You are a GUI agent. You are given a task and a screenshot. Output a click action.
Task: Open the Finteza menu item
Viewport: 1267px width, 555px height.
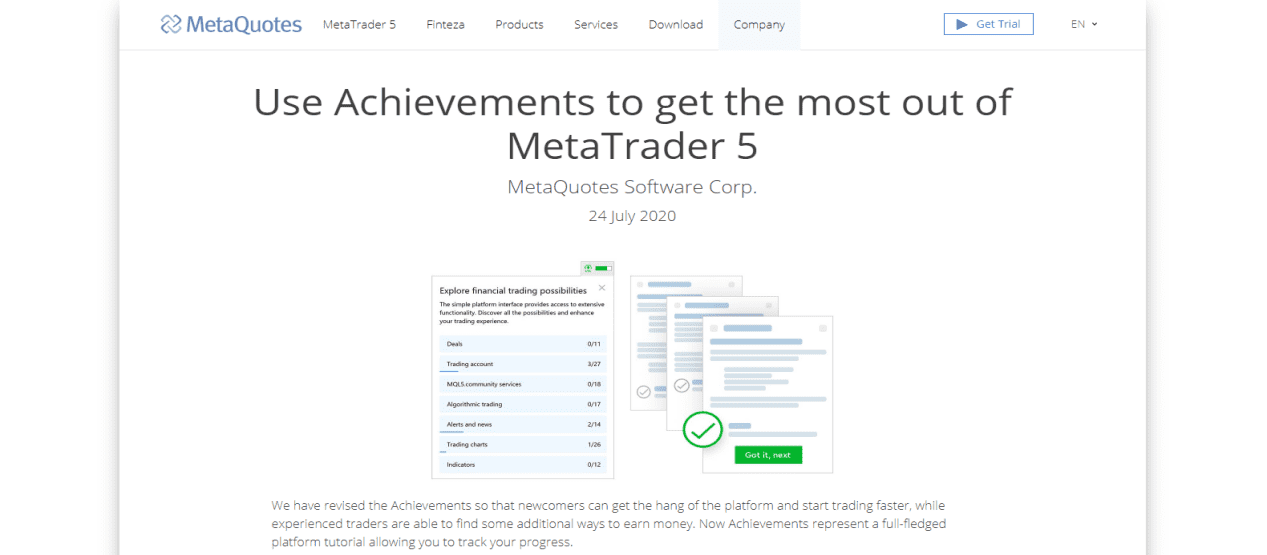(445, 25)
